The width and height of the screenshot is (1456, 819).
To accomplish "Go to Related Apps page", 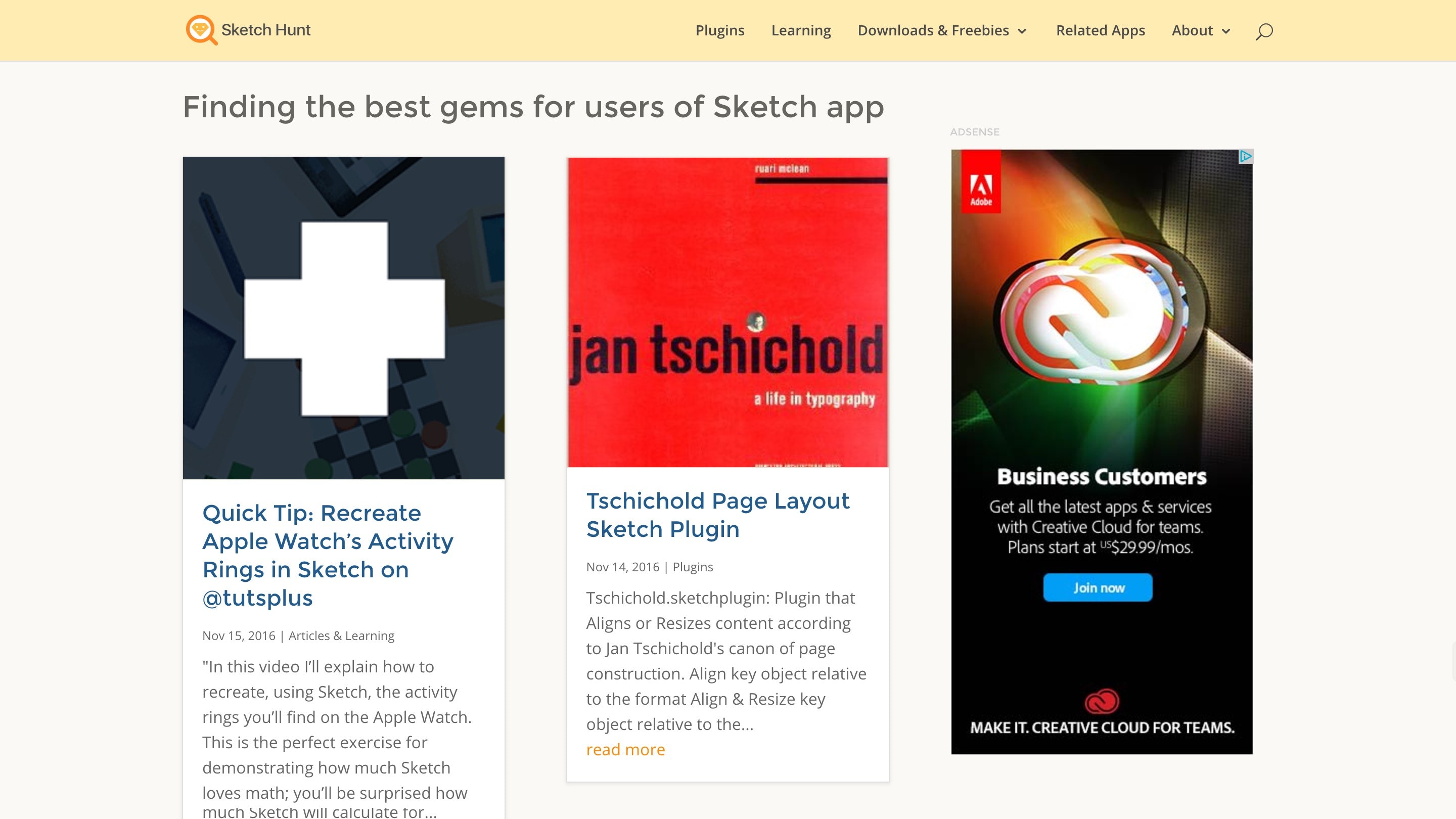I will [1100, 30].
